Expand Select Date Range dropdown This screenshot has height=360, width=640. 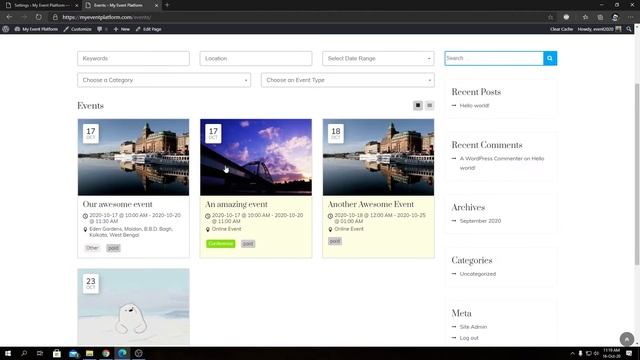pyautogui.click(x=378, y=58)
